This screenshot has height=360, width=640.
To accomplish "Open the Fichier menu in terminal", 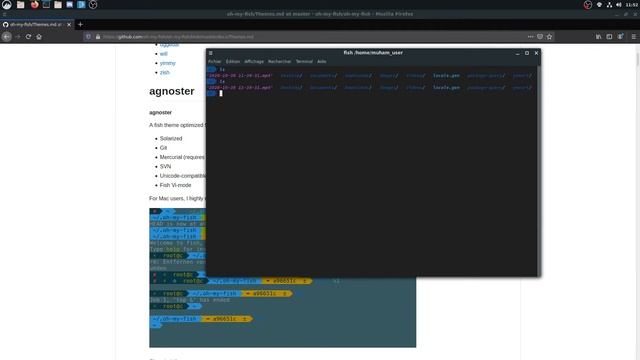I will 214,61.
